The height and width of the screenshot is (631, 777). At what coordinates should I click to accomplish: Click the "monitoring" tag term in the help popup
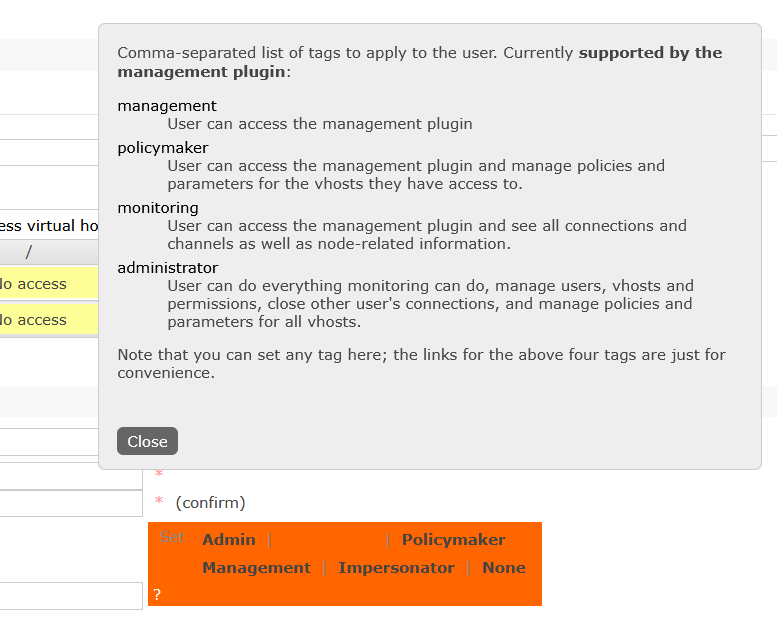point(158,208)
